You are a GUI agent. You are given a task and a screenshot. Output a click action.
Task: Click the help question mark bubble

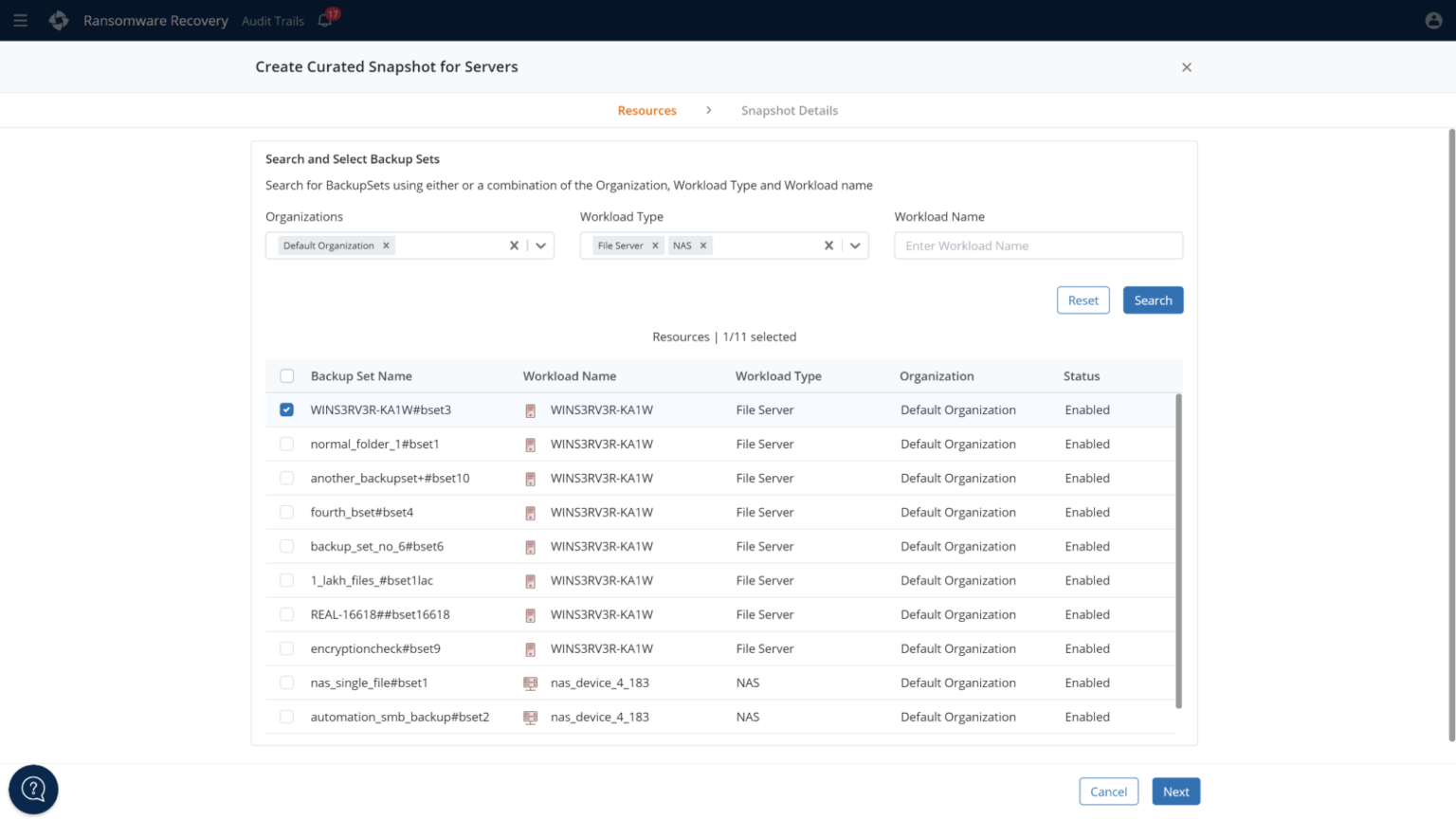pyautogui.click(x=33, y=789)
